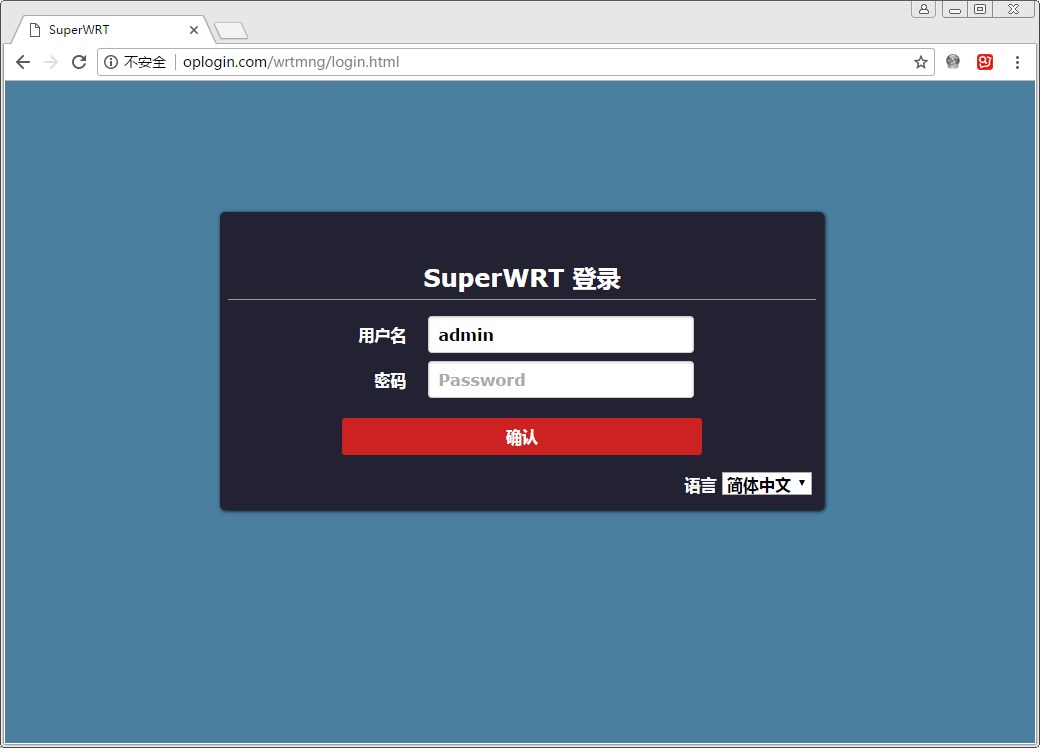Click the 用户名 label
Image resolution: width=1040 pixels, height=748 pixels.
click(382, 336)
